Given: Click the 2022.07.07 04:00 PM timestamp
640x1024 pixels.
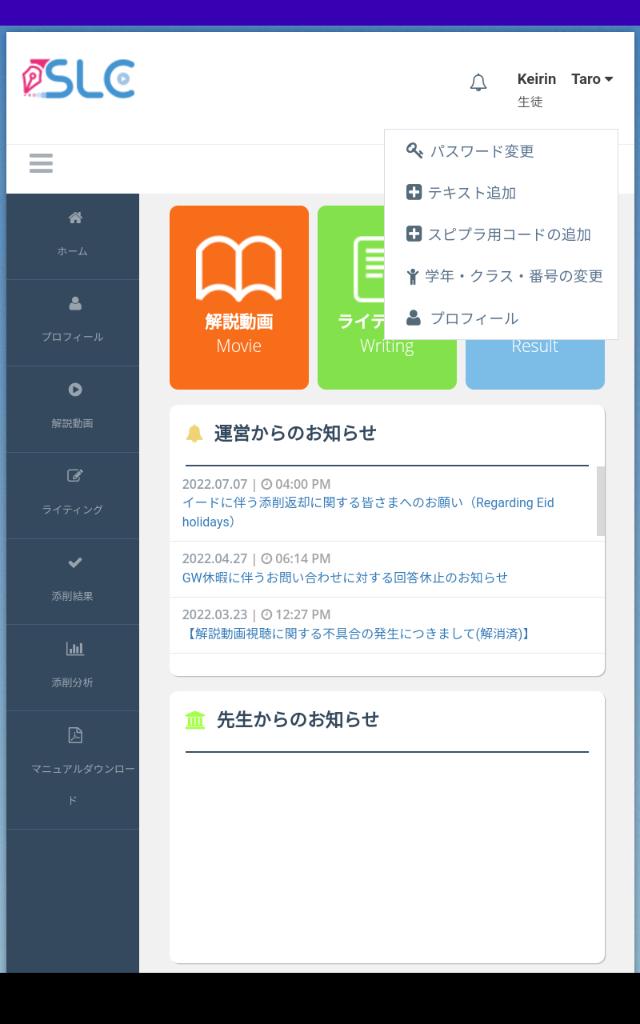Looking at the screenshot, I should [256, 485].
